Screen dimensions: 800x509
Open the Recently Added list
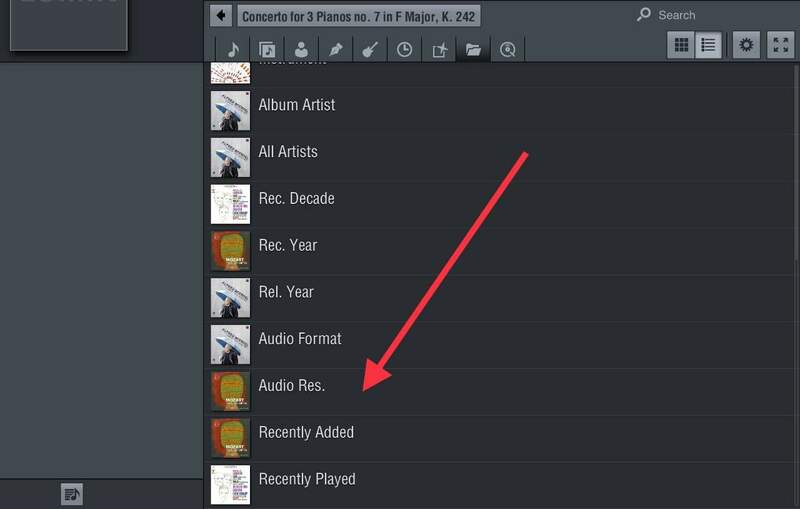pos(306,432)
